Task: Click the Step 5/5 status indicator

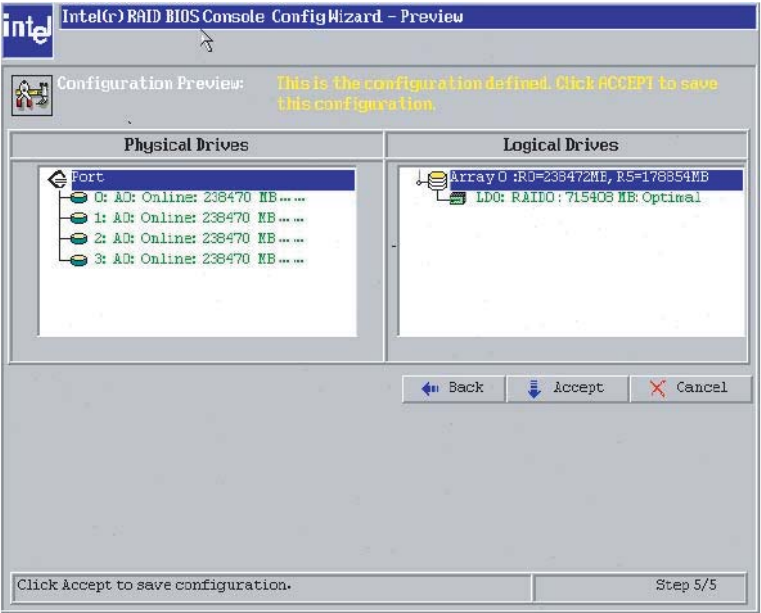Action: click(686, 585)
